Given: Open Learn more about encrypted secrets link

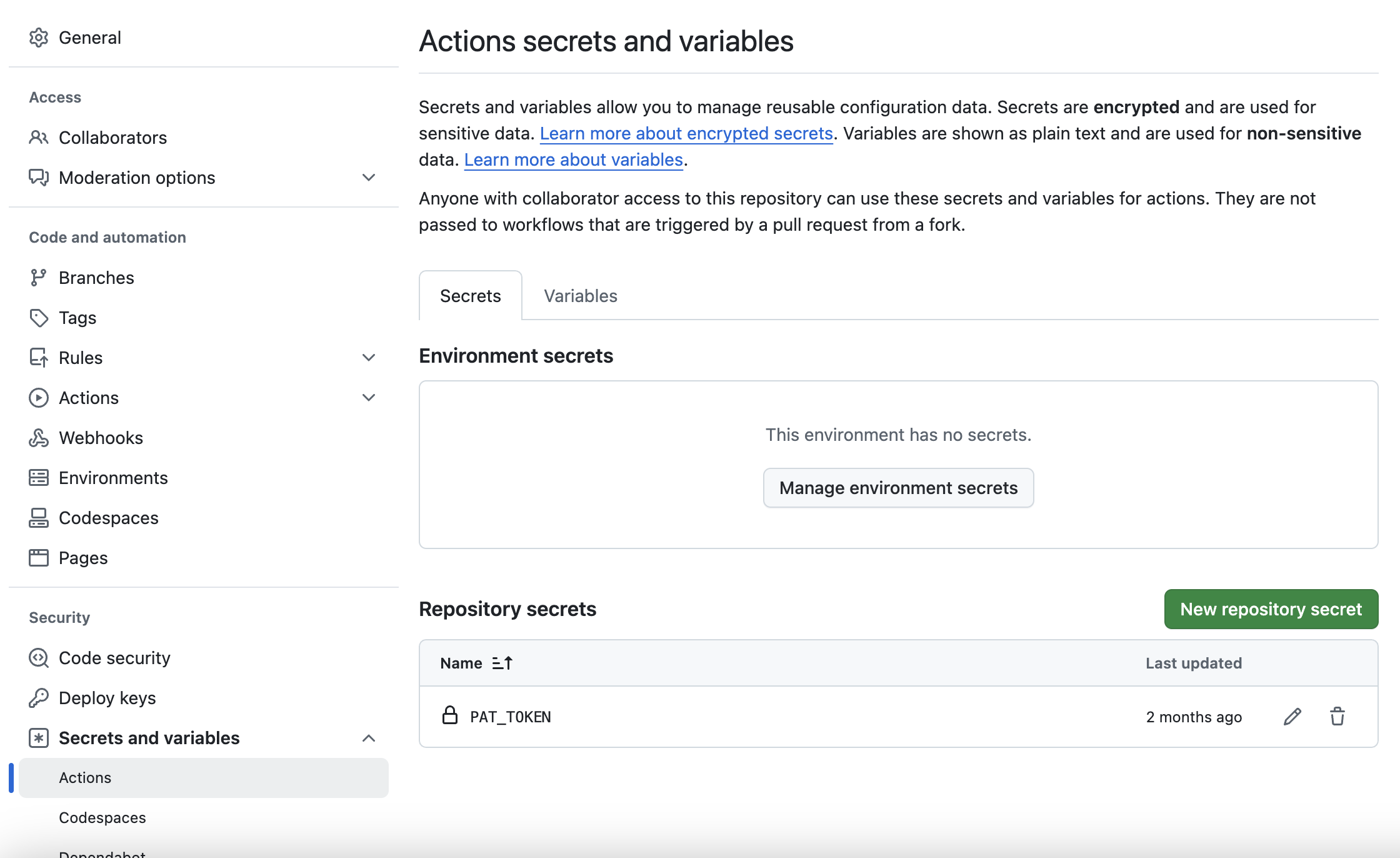Looking at the screenshot, I should point(686,133).
